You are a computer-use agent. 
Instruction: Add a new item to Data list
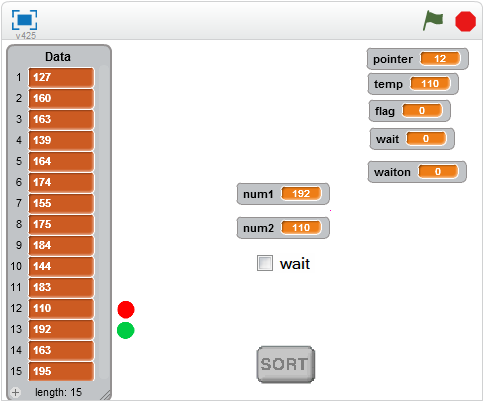click(x=15, y=392)
